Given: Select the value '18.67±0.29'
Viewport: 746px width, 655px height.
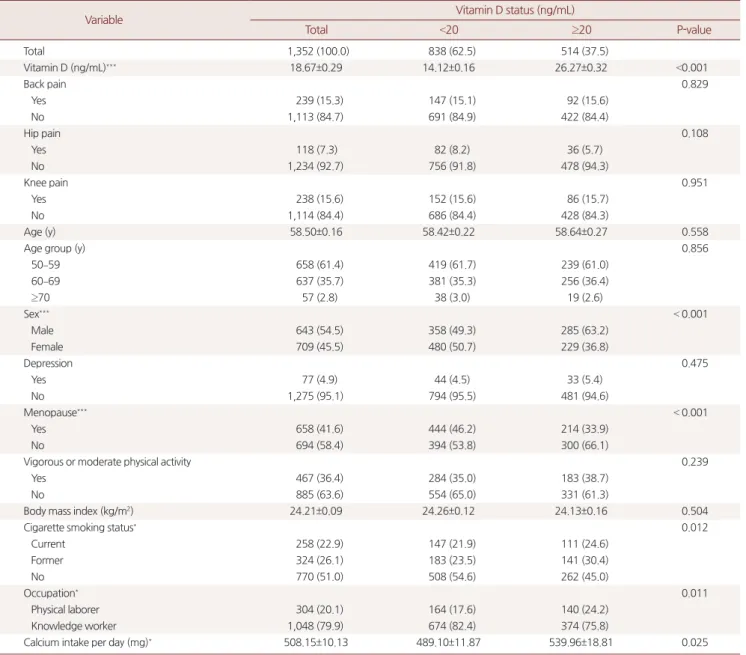Looking at the screenshot, I should click(316, 68).
